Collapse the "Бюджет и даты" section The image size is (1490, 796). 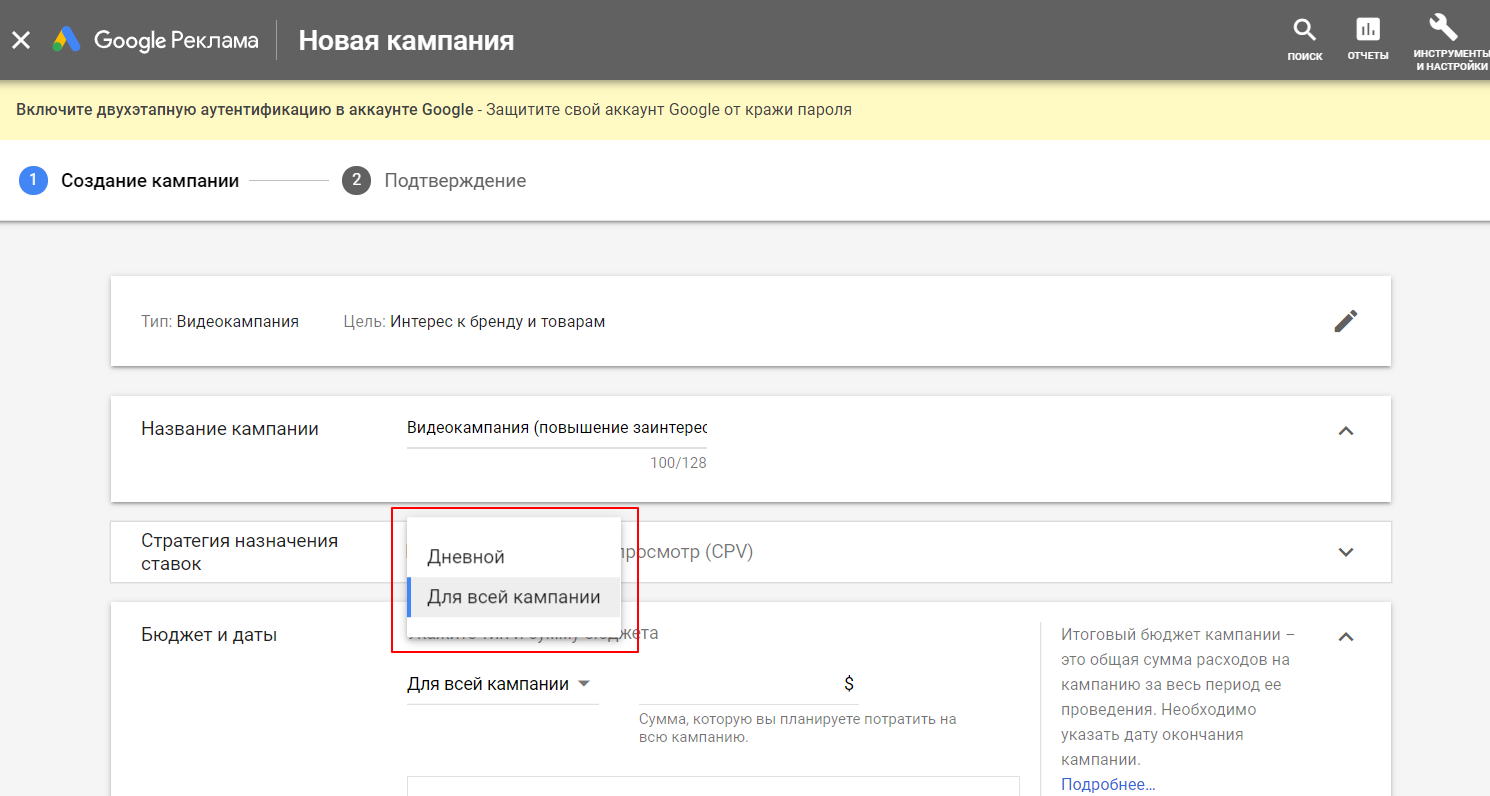point(1346,636)
